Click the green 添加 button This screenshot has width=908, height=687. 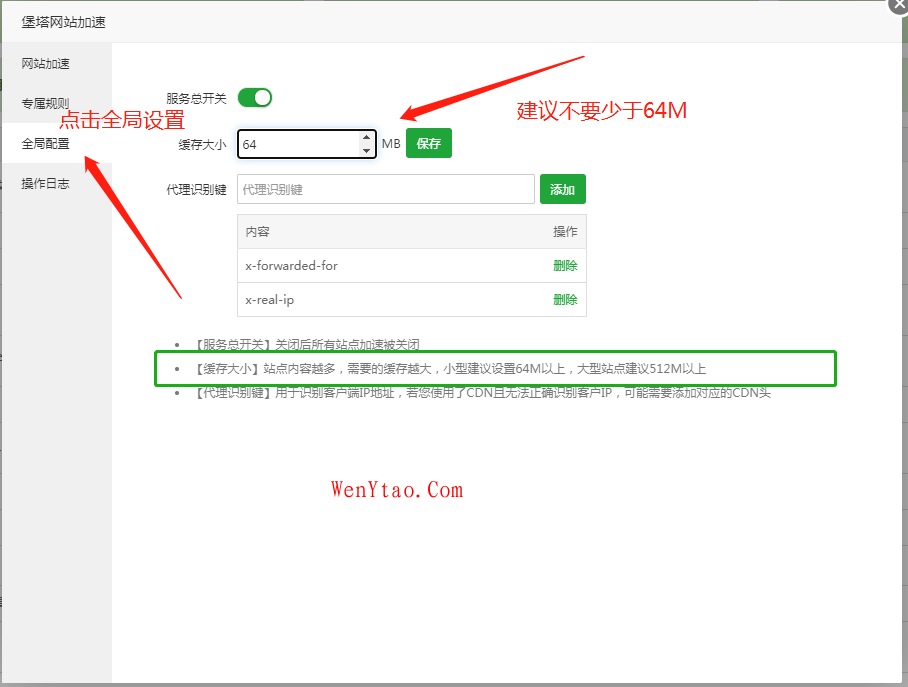click(x=562, y=189)
